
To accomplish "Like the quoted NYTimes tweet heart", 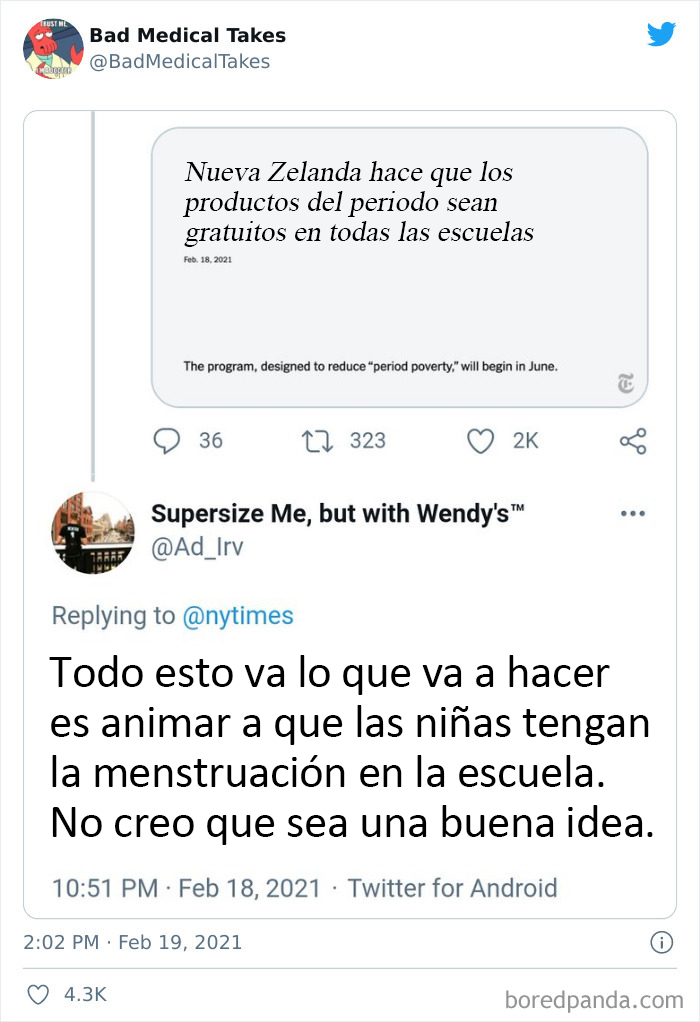I will click(x=480, y=441).
